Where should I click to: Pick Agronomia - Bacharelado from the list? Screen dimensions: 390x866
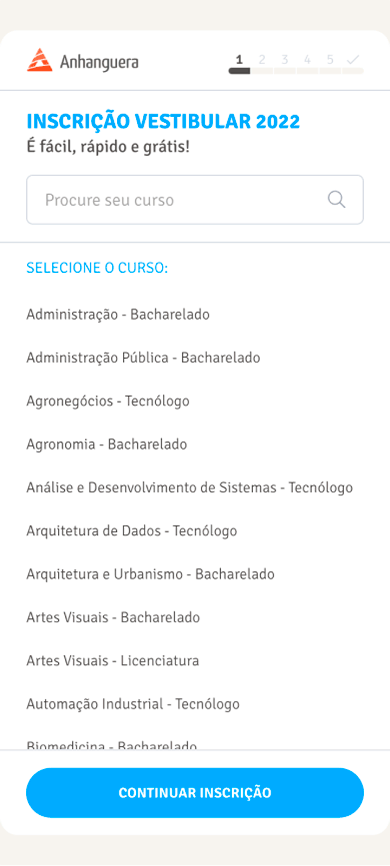coord(107,444)
